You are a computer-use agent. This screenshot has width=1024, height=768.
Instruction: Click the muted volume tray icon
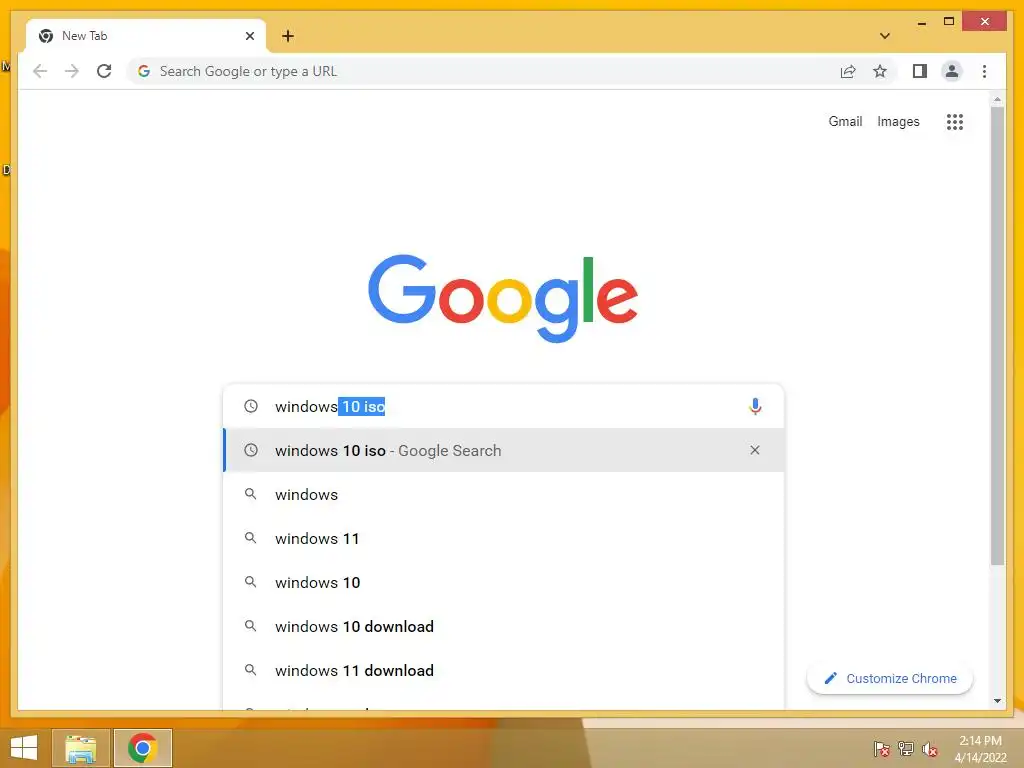tap(930, 749)
